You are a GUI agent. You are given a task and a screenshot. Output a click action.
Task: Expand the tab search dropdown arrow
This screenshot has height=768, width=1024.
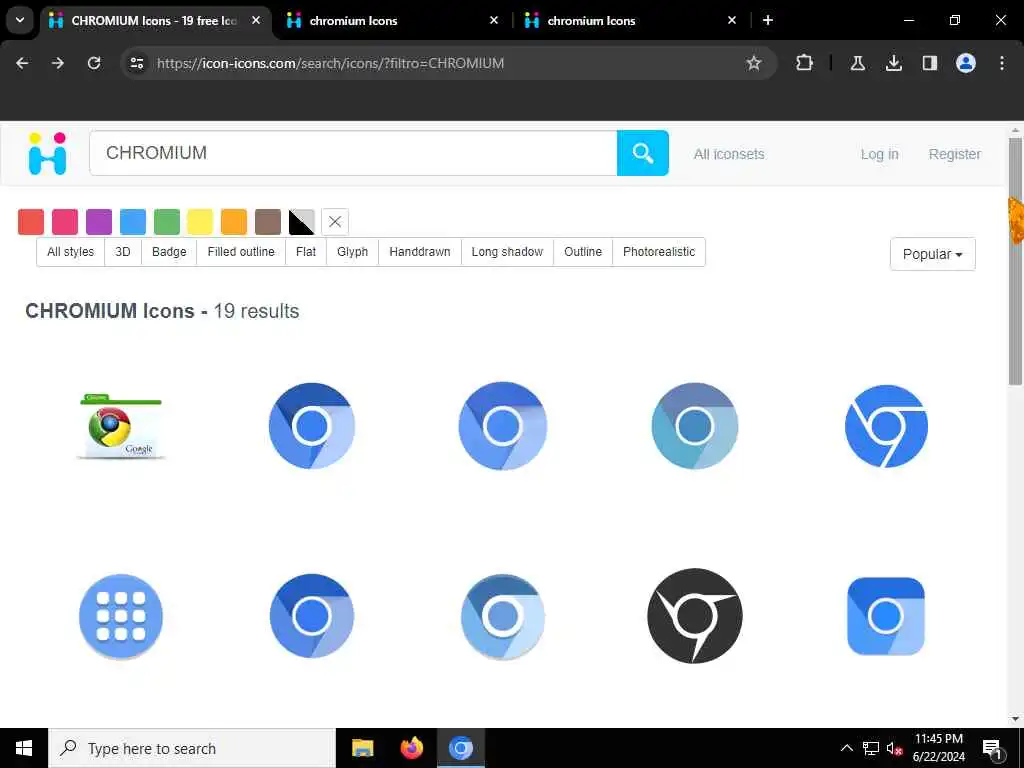click(20, 20)
